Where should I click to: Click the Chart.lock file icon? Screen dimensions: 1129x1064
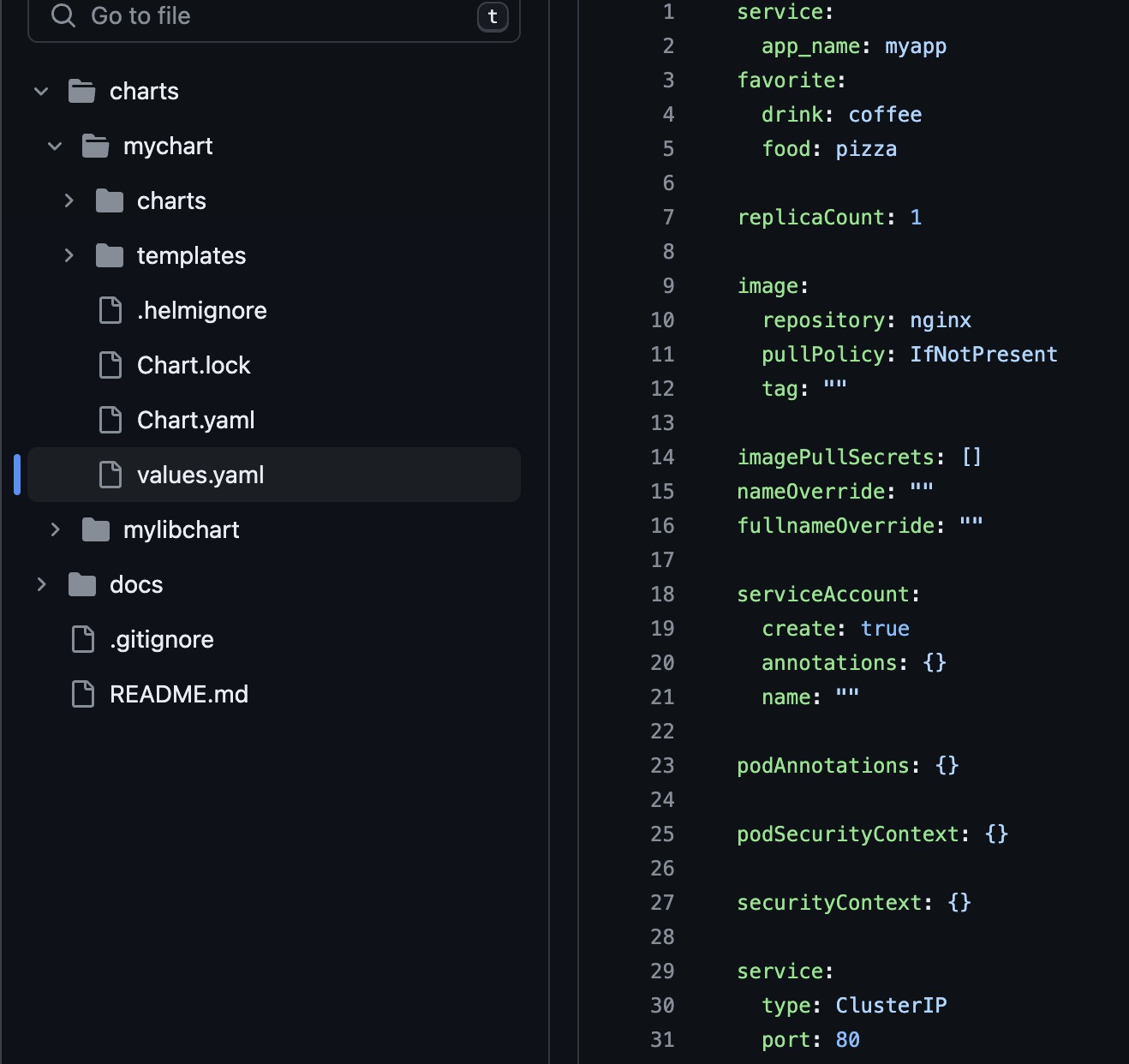point(111,365)
